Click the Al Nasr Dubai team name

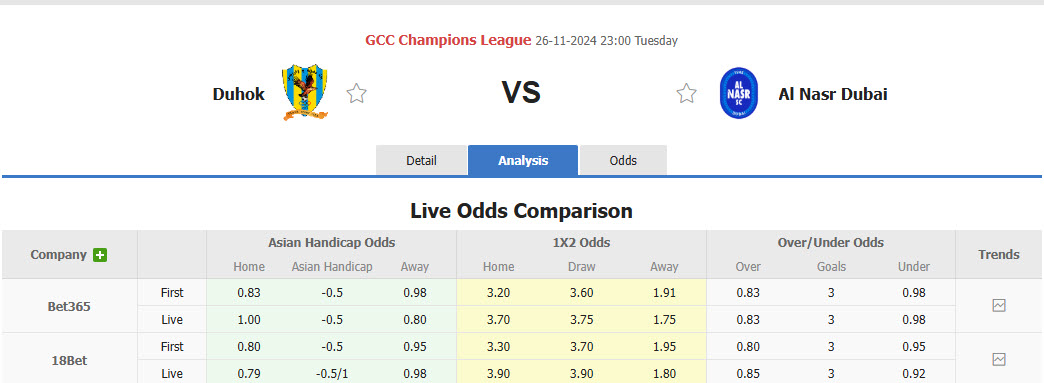coord(833,94)
